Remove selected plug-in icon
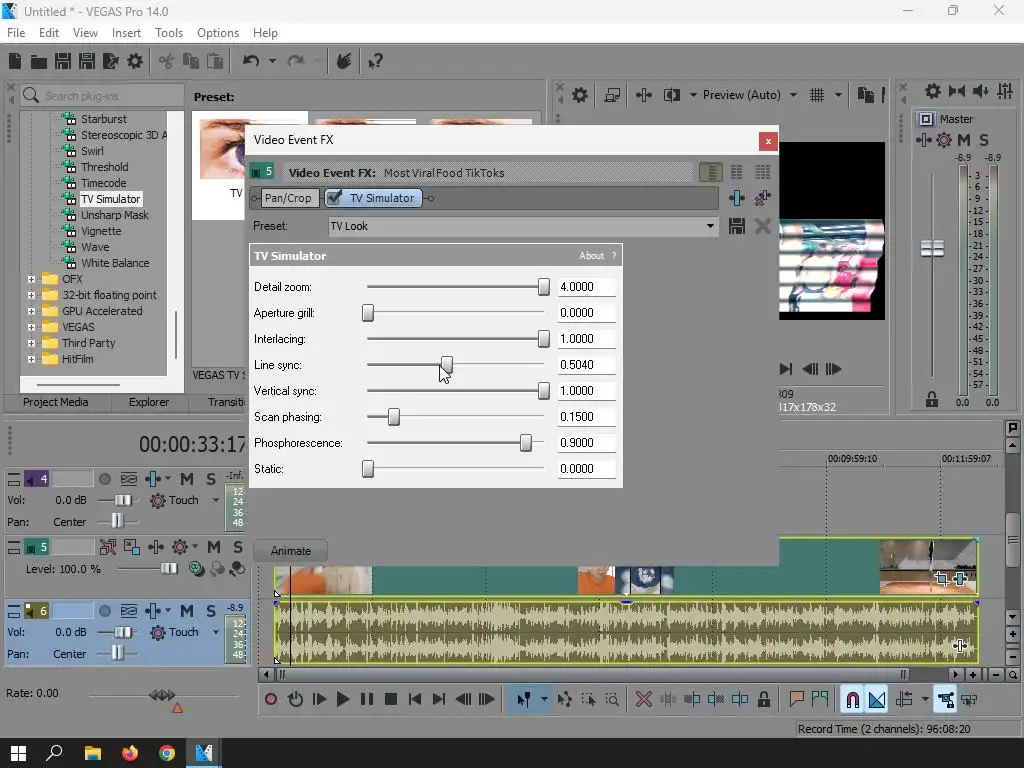Image resolution: width=1024 pixels, height=768 pixels. tap(762, 198)
